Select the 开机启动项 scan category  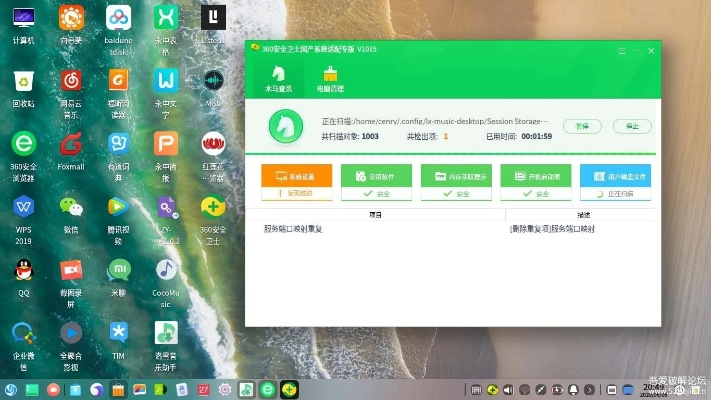click(535, 175)
